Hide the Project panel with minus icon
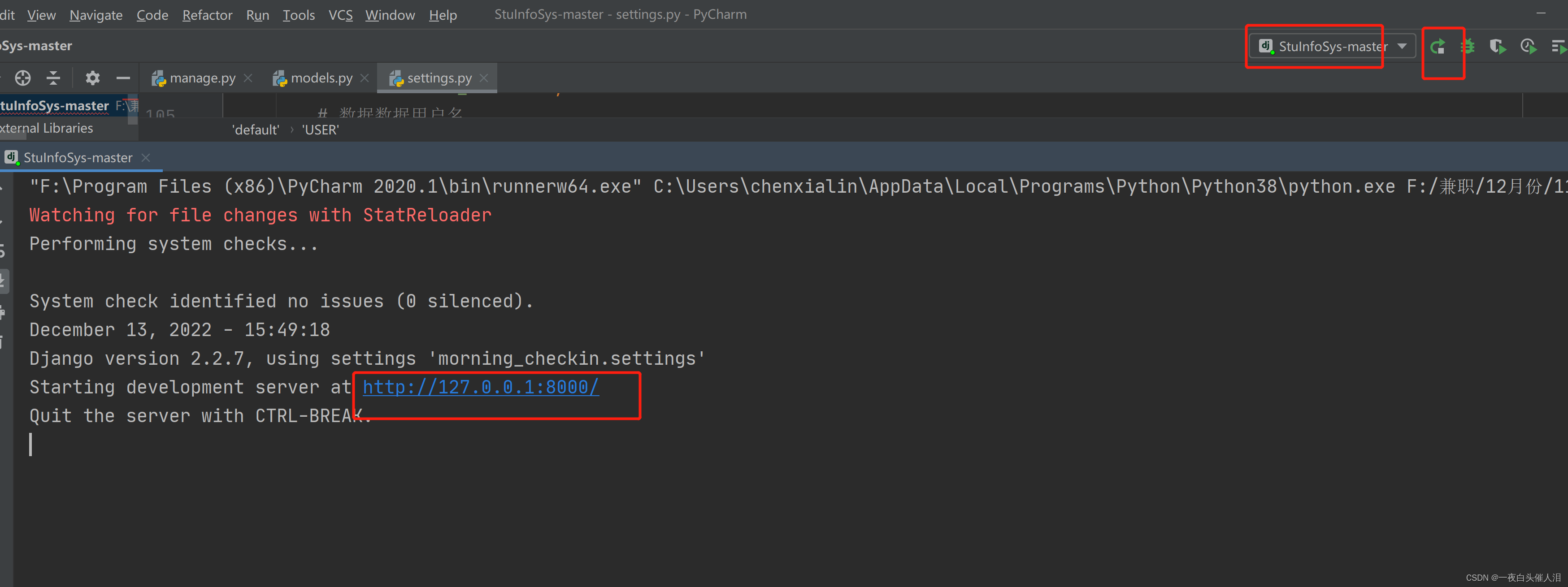Viewport: 1568px width, 587px height. (124, 78)
